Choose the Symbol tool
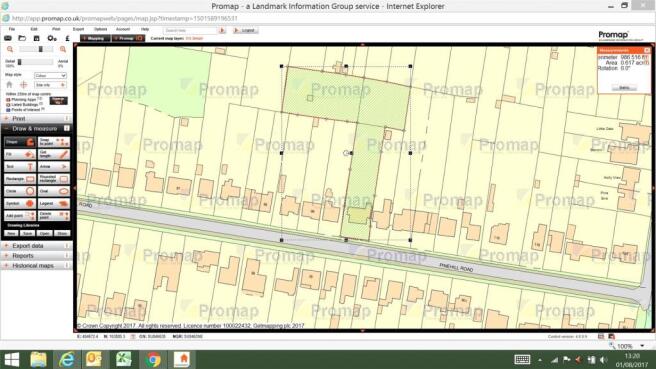The height and width of the screenshot is (369, 656). [x=20, y=203]
